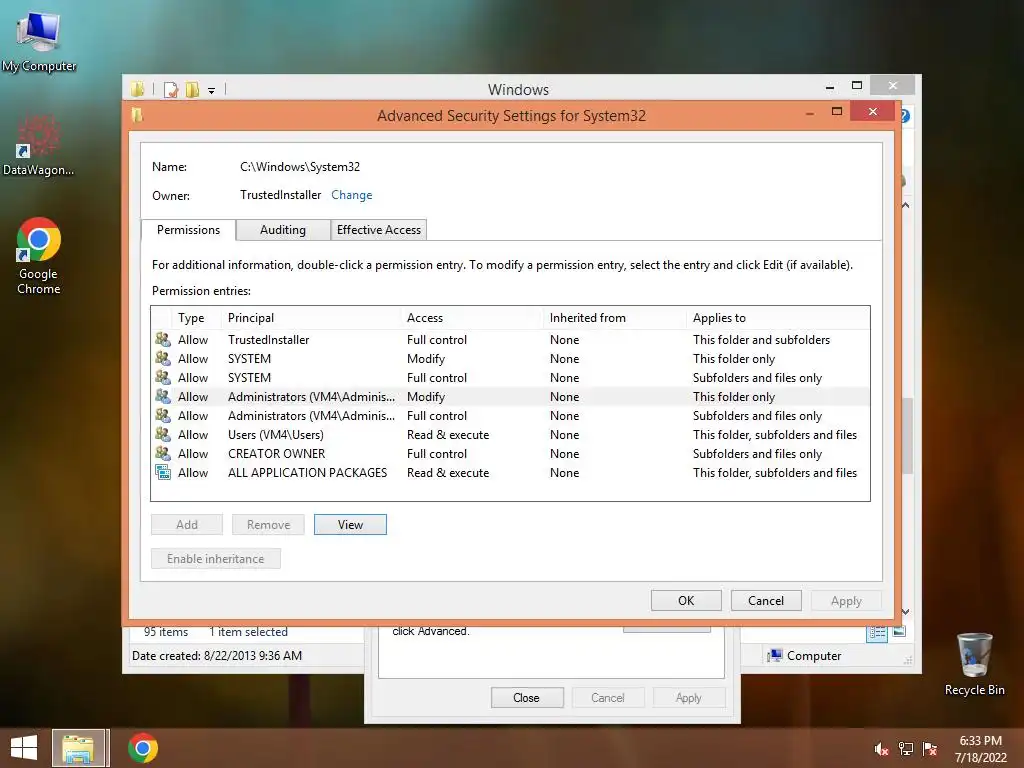Image resolution: width=1024 pixels, height=768 pixels.
Task: Select the TrustedInstaller Full control entry
Action: [510, 340]
